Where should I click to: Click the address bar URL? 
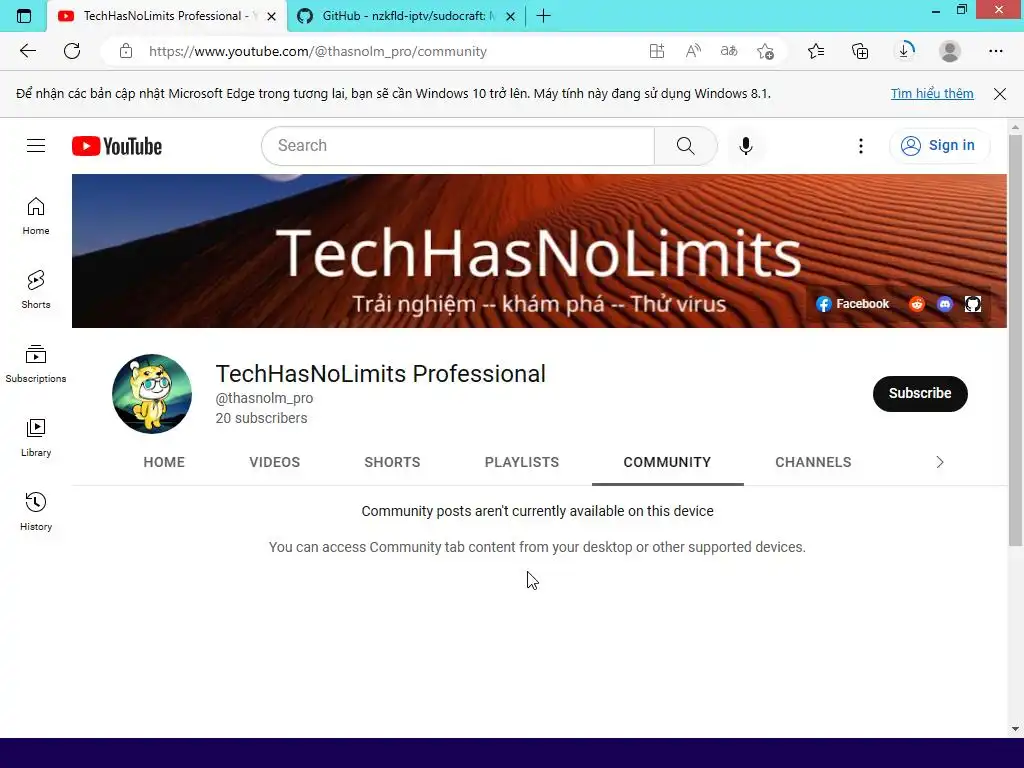317,51
